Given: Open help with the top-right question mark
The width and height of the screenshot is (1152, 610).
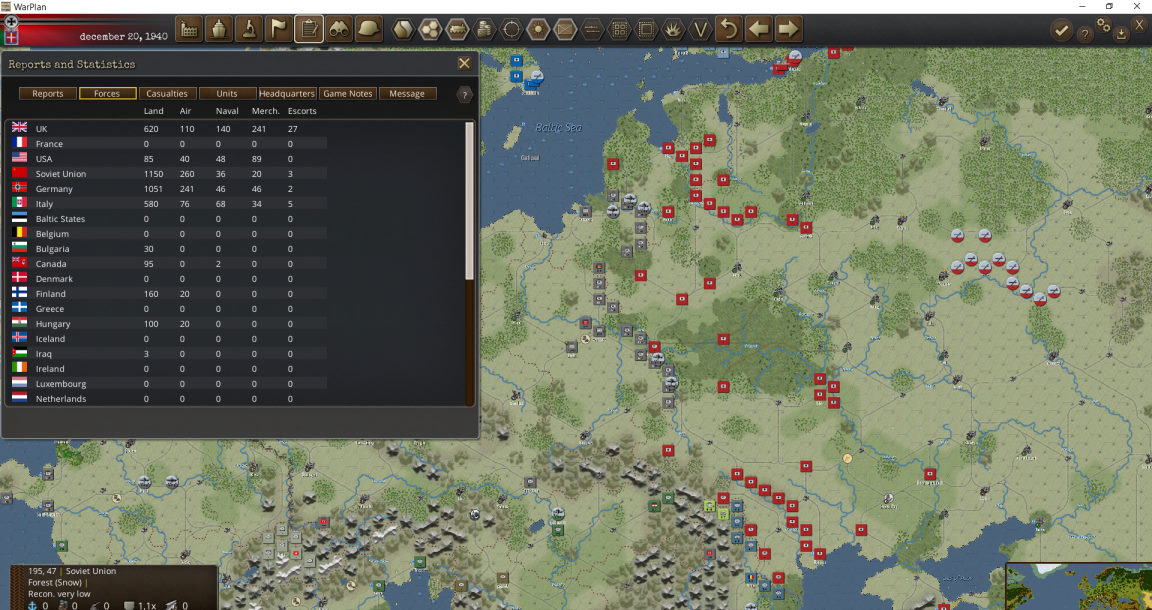Looking at the screenshot, I should tap(1084, 34).
